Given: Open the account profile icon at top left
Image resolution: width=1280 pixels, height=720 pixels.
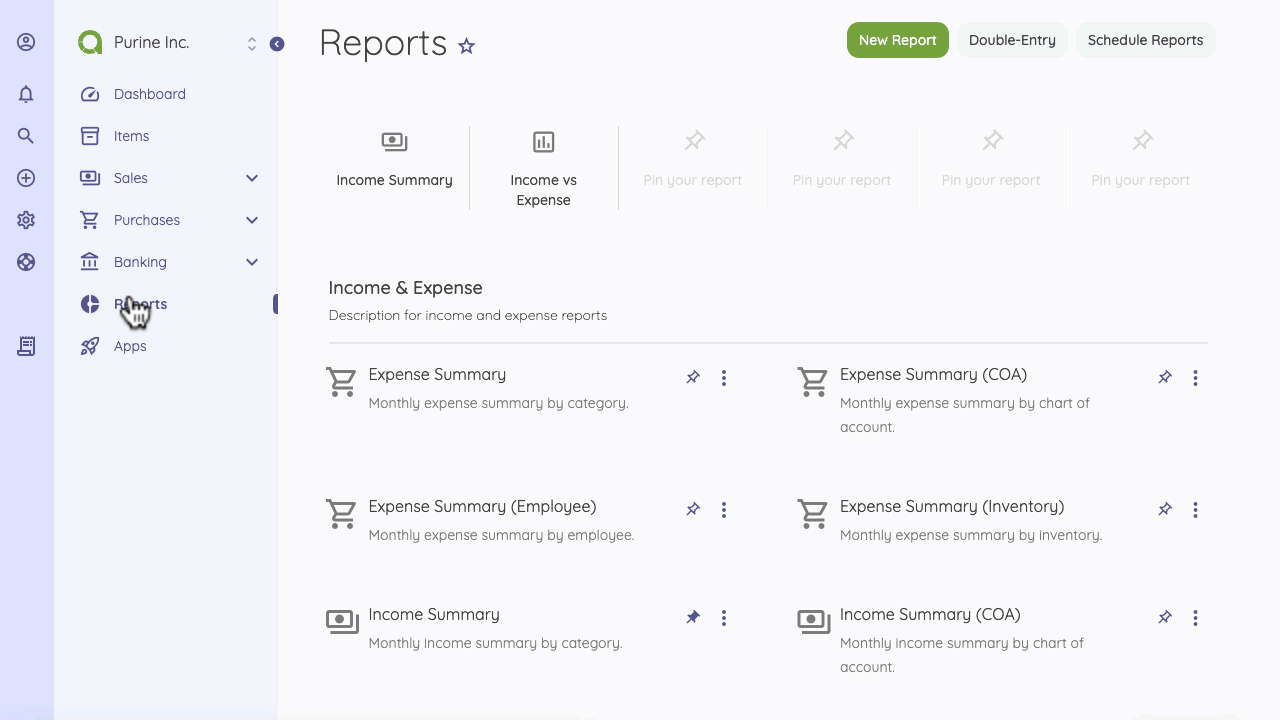Looking at the screenshot, I should pyautogui.click(x=26, y=41).
